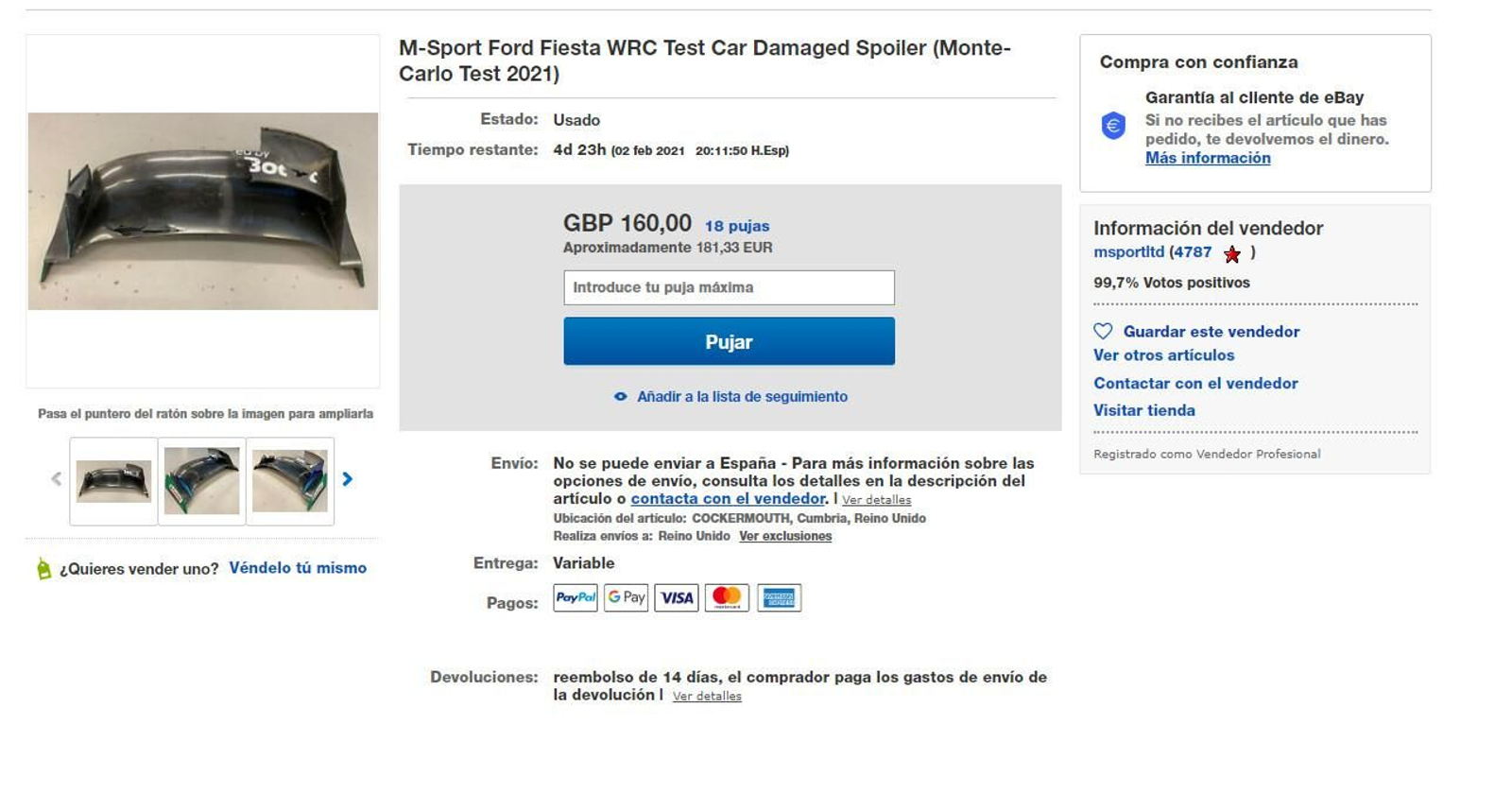Expand Ver exclusiones shipping exclusions
1512x793 pixels.
[785, 536]
